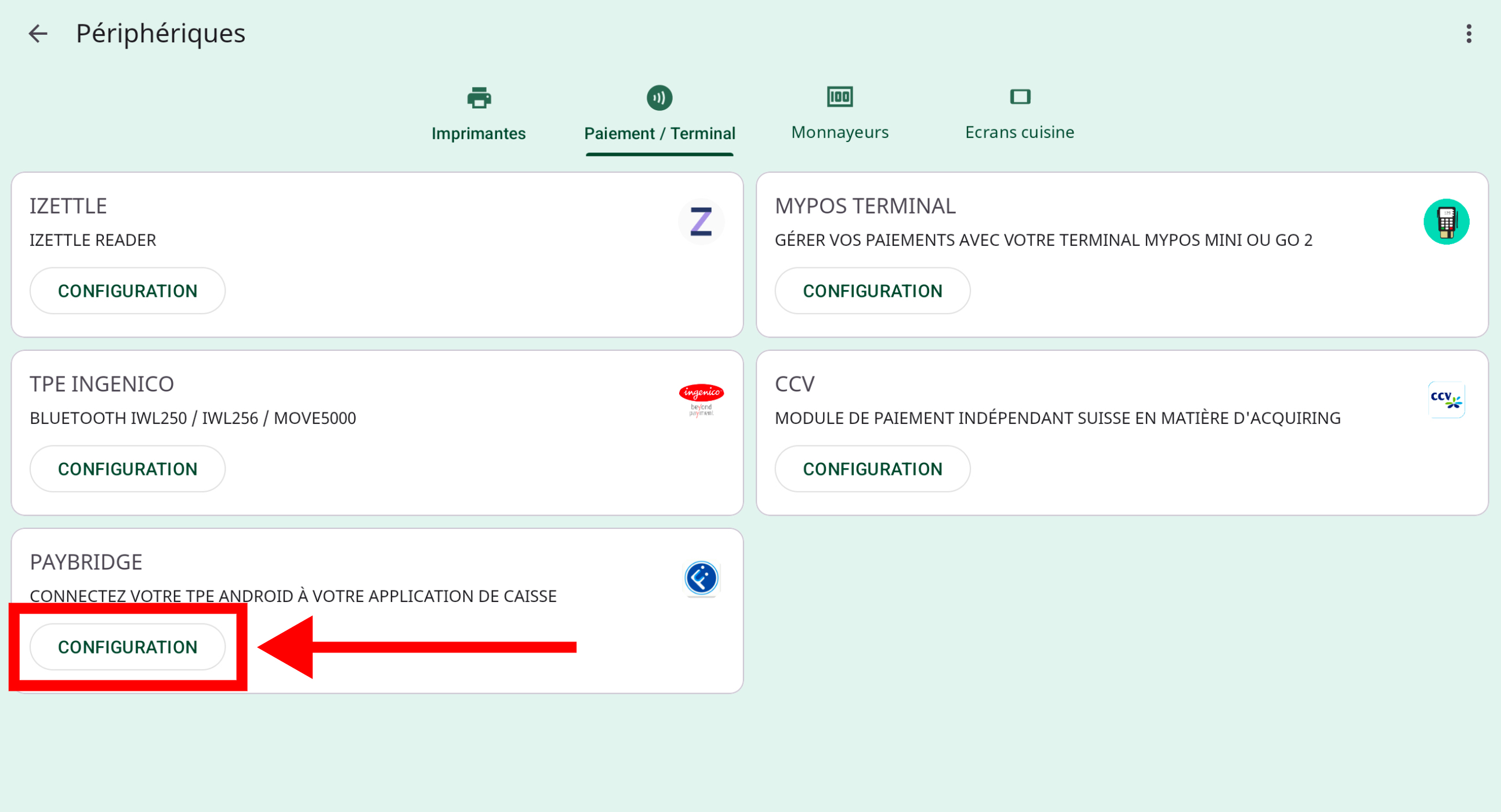This screenshot has width=1501, height=812.
Task: Click the printer icon above Imprimantes
Action: pos(478,97)
